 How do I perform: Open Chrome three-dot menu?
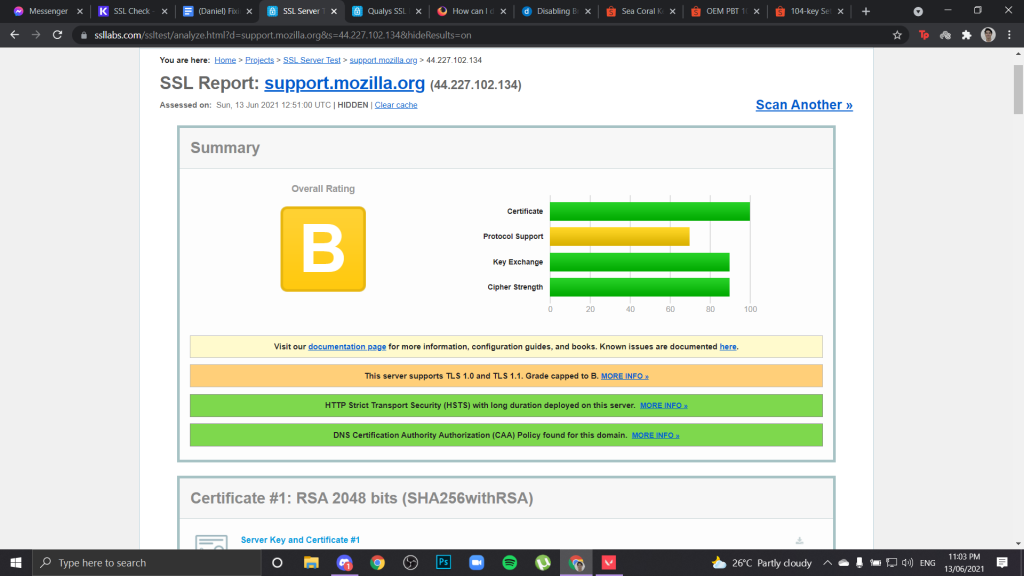pyautogui.click(x=1010, y=35)
